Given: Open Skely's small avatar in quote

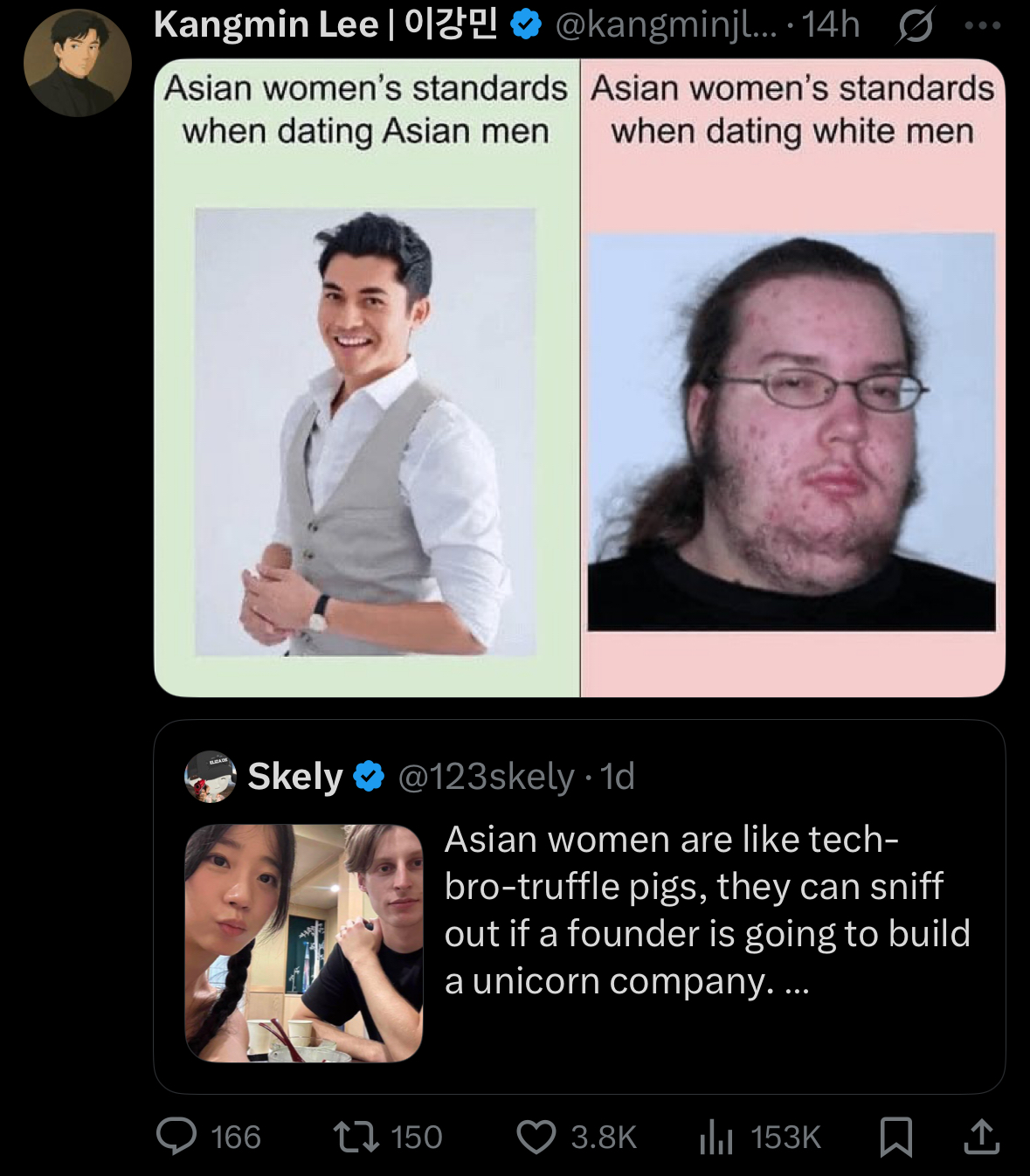Looking at the screenshot, I should pyautogui.click(x=211, y=776).
